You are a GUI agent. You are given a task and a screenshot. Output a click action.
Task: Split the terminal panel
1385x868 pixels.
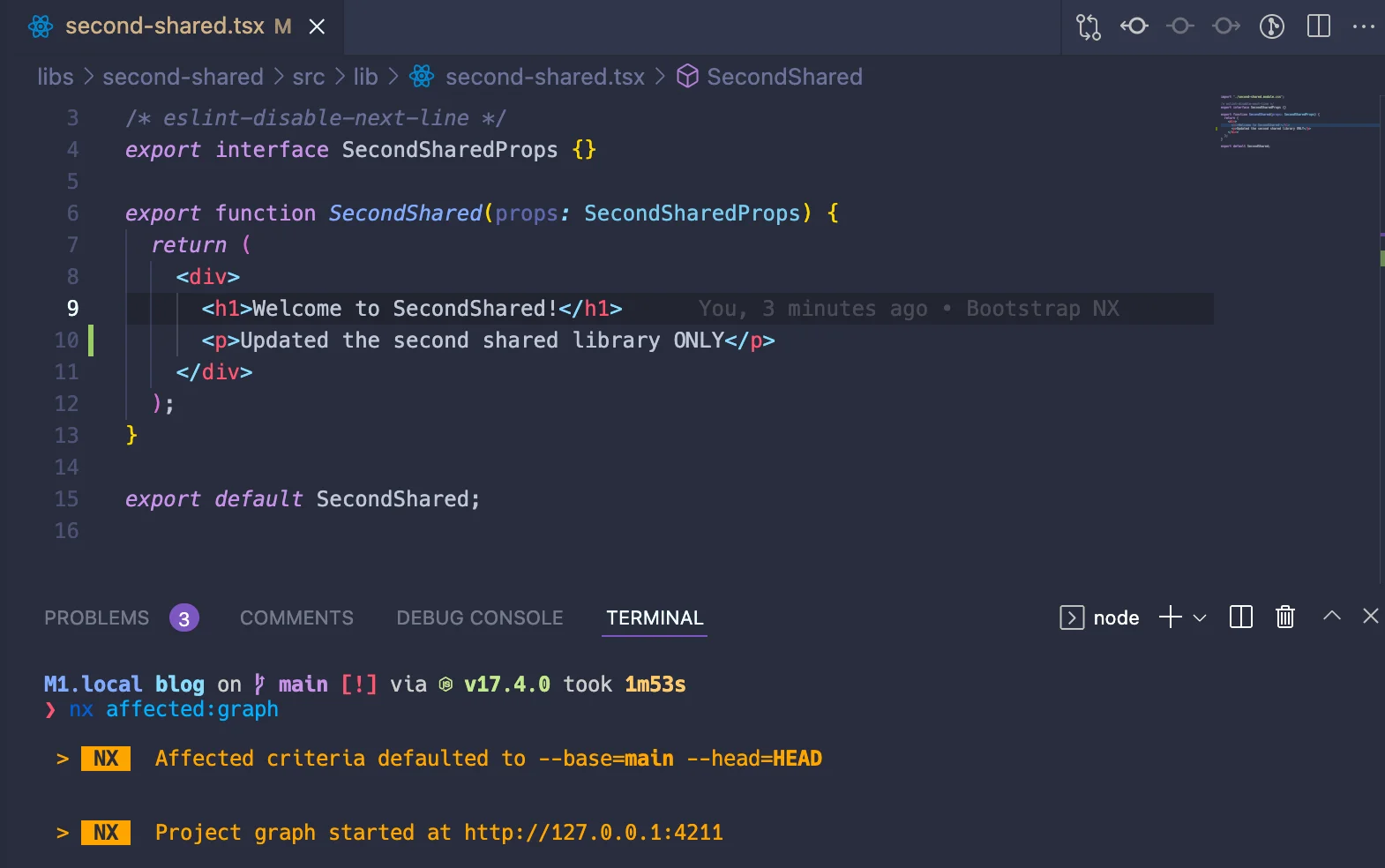[x=1241, y=617]
